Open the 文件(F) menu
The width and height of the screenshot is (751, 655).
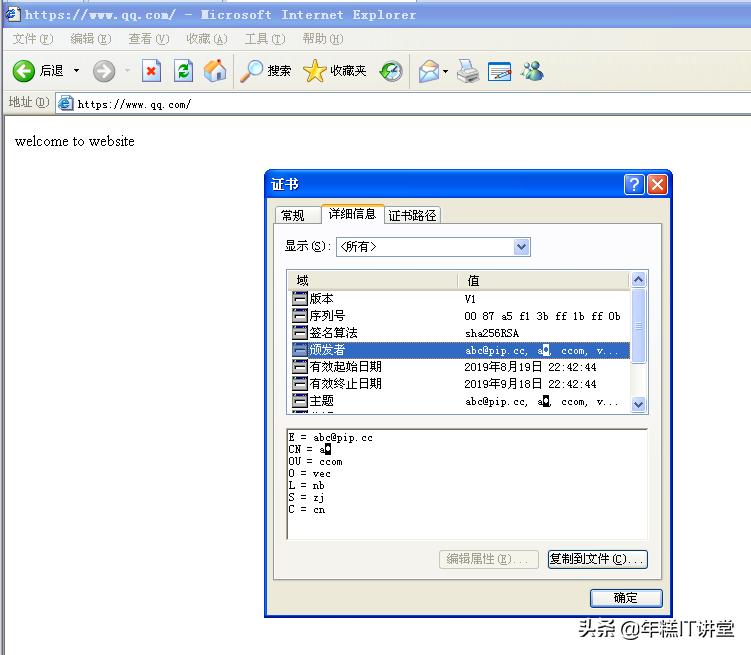tap(33, 39)
